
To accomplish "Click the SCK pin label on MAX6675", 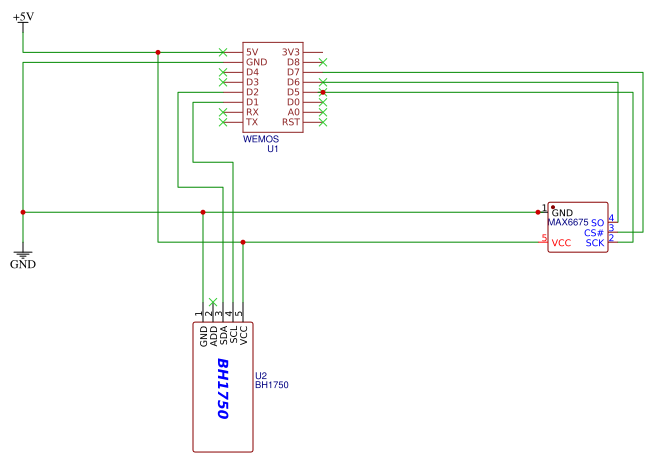I will [x=595, y=243].
